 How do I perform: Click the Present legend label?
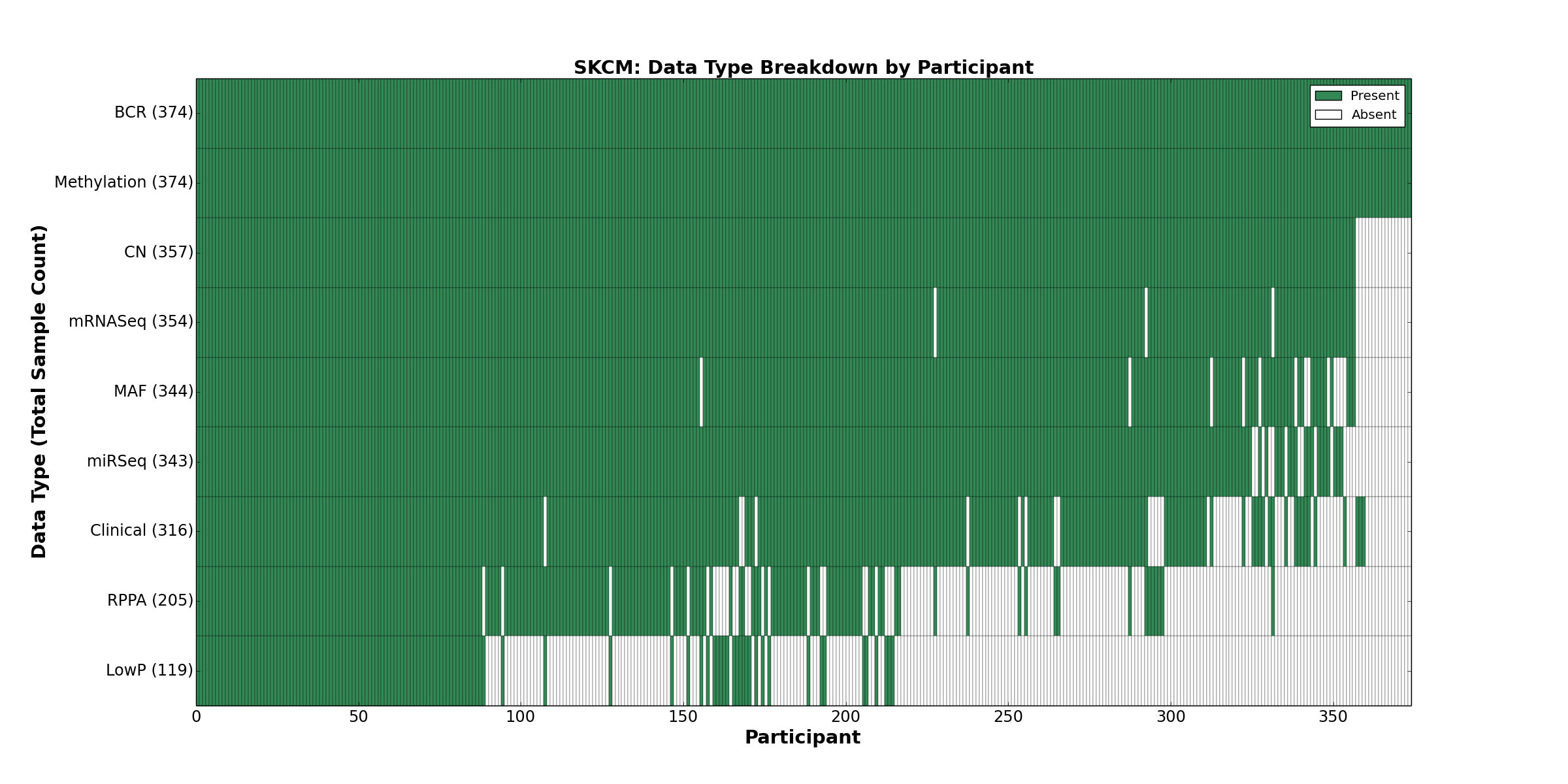1375,96
